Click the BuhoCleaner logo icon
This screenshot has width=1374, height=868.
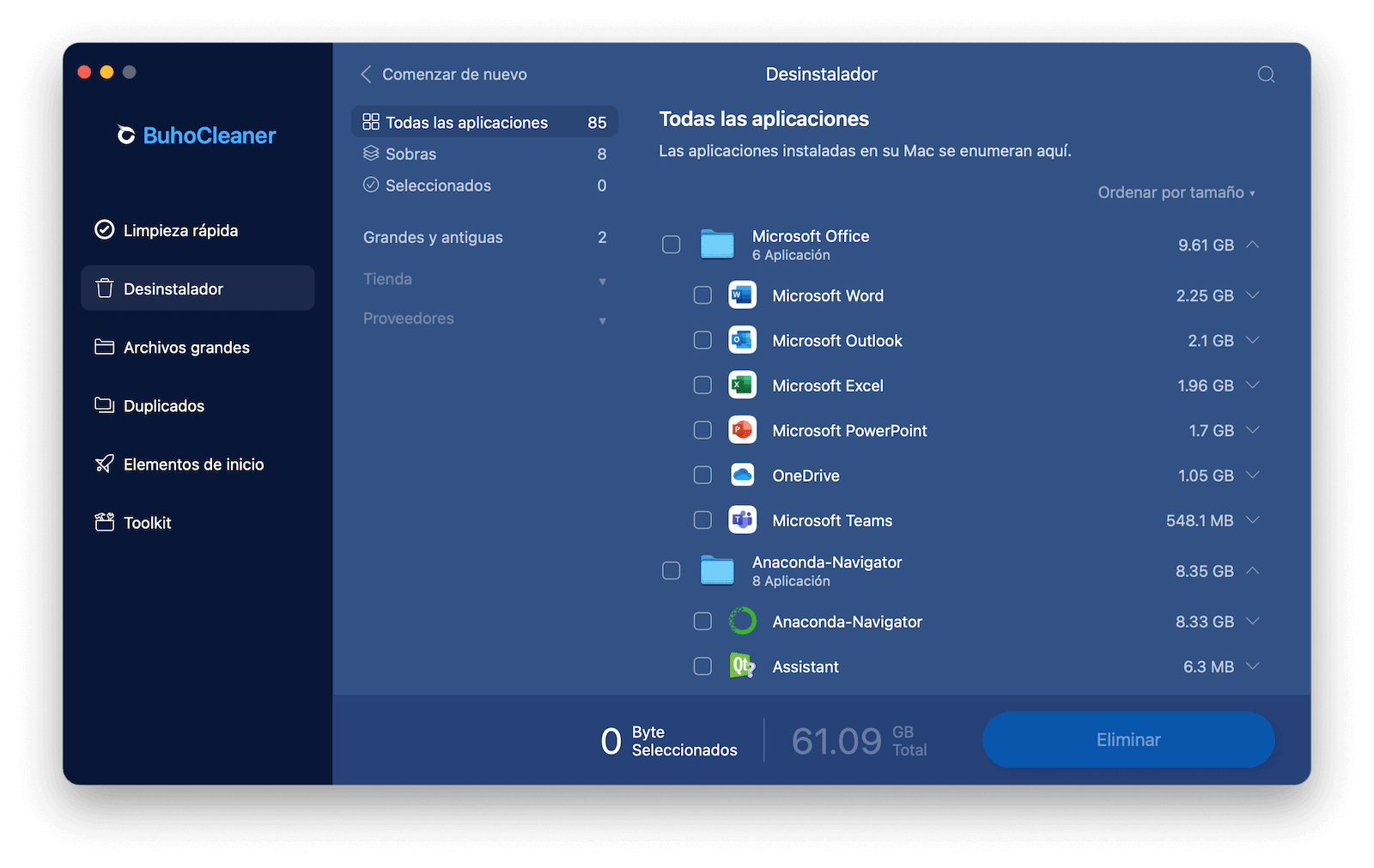coord(126,135)
